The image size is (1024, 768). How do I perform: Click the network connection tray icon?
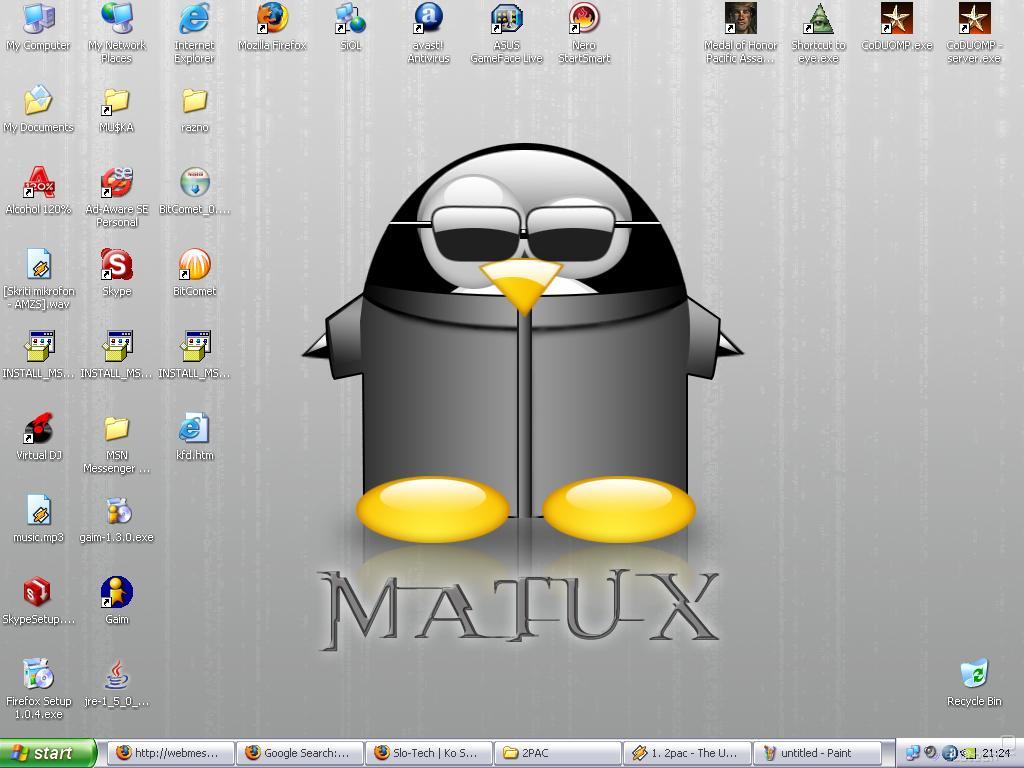(x=913, y=753)
